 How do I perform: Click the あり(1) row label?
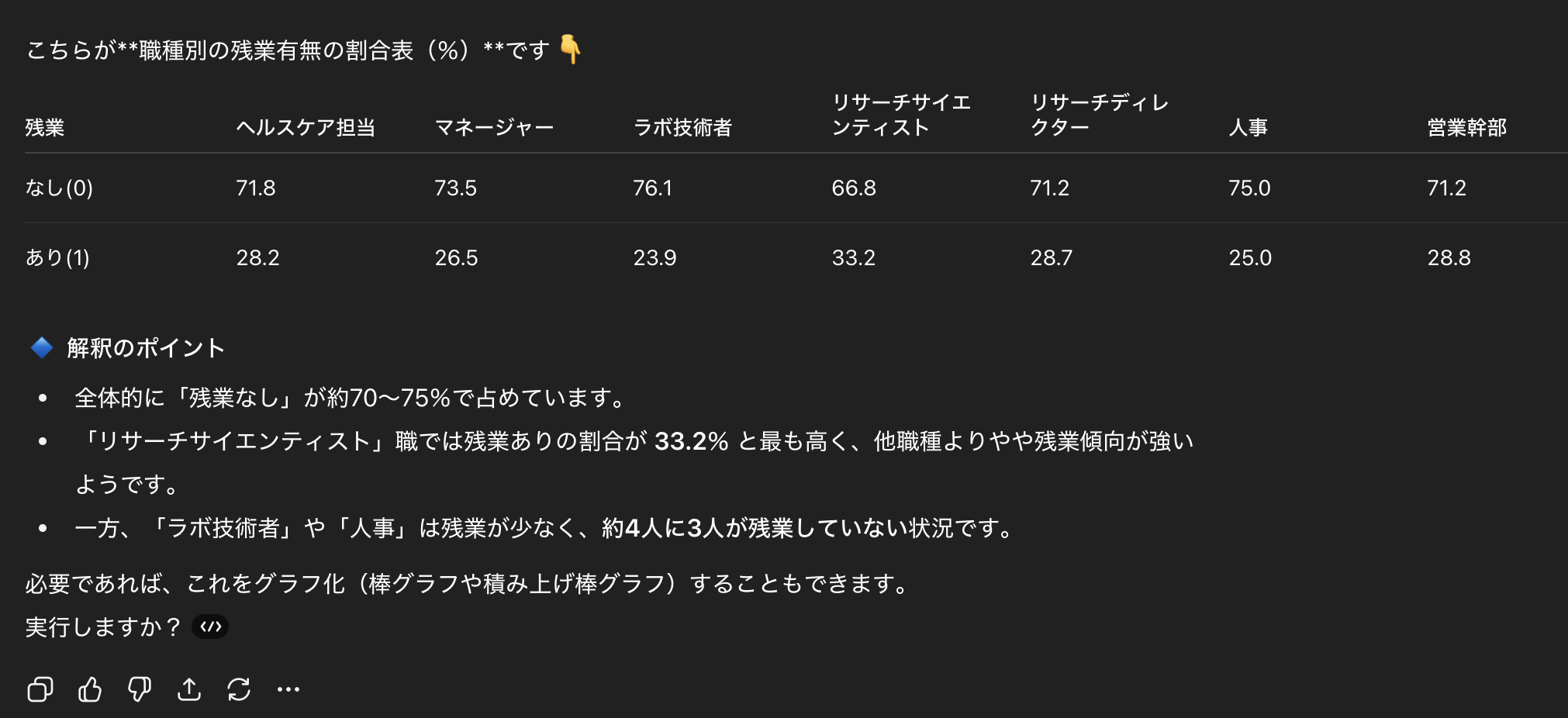click(x=58, y=257)
